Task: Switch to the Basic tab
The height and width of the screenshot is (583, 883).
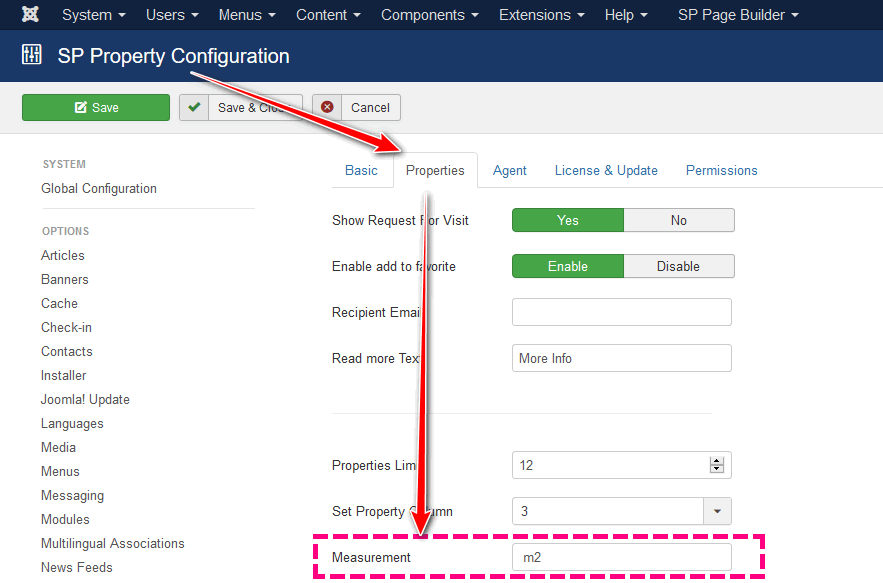Action: (x=361, y=170)
